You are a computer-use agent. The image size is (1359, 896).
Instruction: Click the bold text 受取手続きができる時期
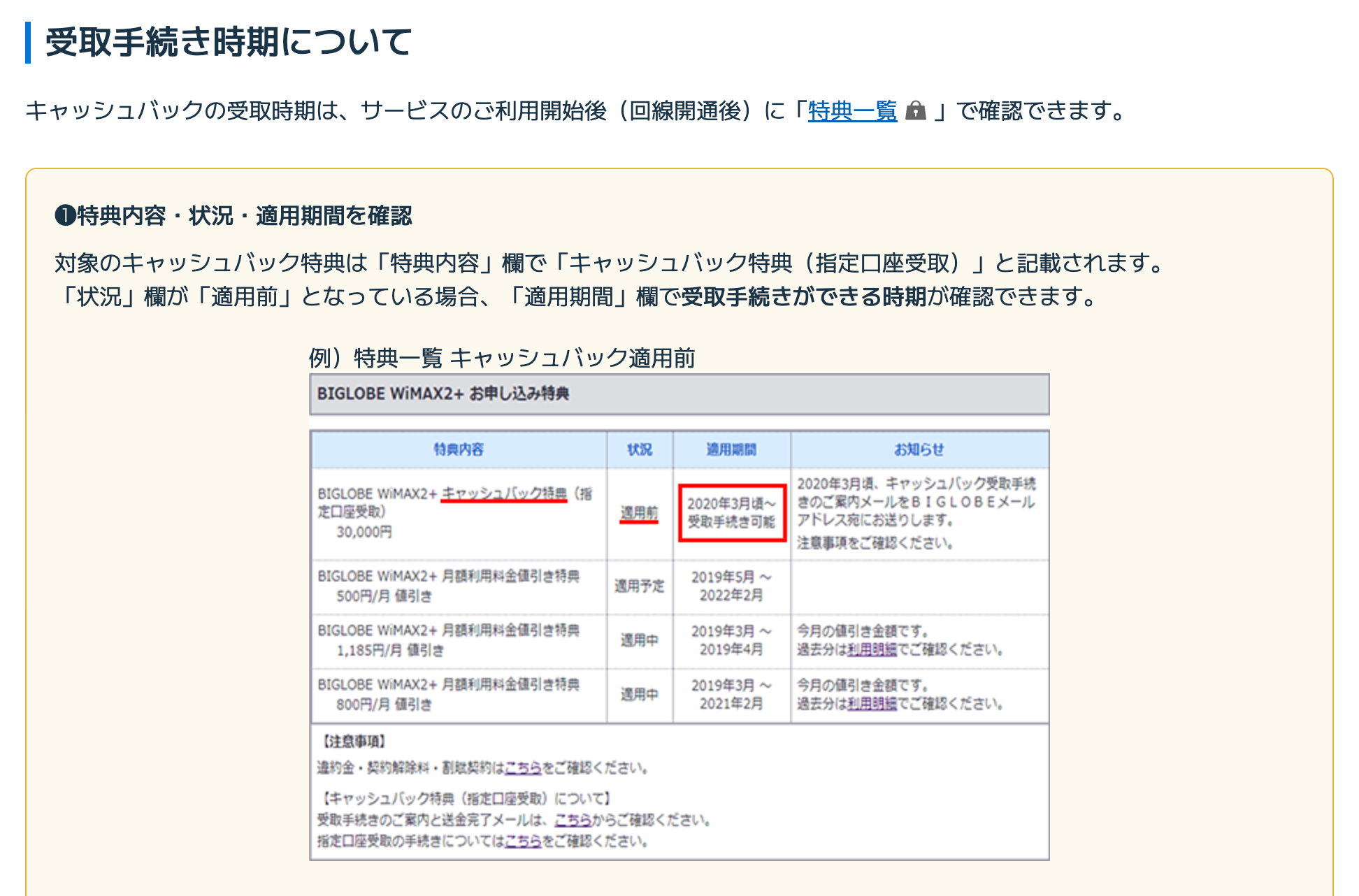coord(804,296)
